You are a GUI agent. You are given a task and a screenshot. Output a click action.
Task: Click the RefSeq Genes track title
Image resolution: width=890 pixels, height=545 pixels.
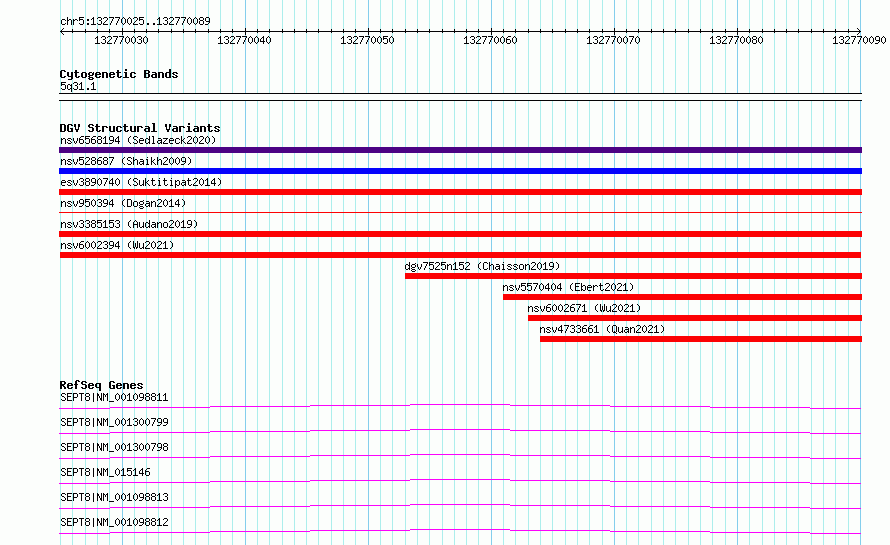click(101, 385)
